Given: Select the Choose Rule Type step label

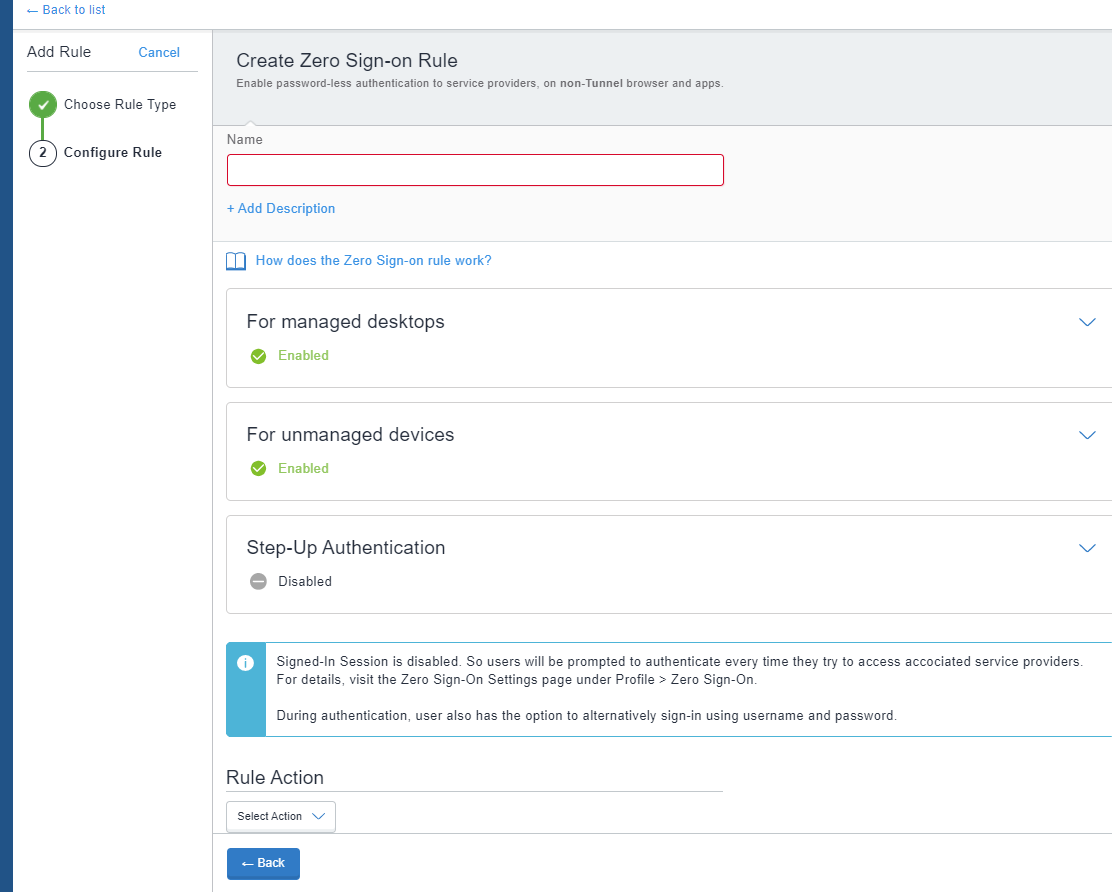Looking at the screenshot, I should click(120, 105).
